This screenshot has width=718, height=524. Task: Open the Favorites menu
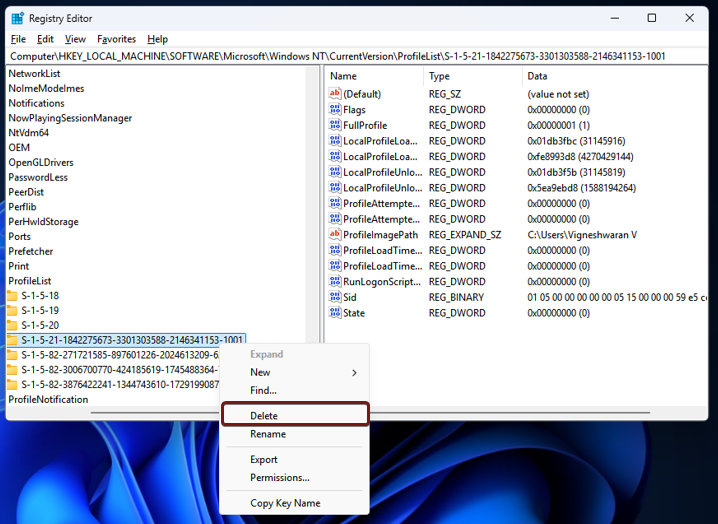coord(116,39)
